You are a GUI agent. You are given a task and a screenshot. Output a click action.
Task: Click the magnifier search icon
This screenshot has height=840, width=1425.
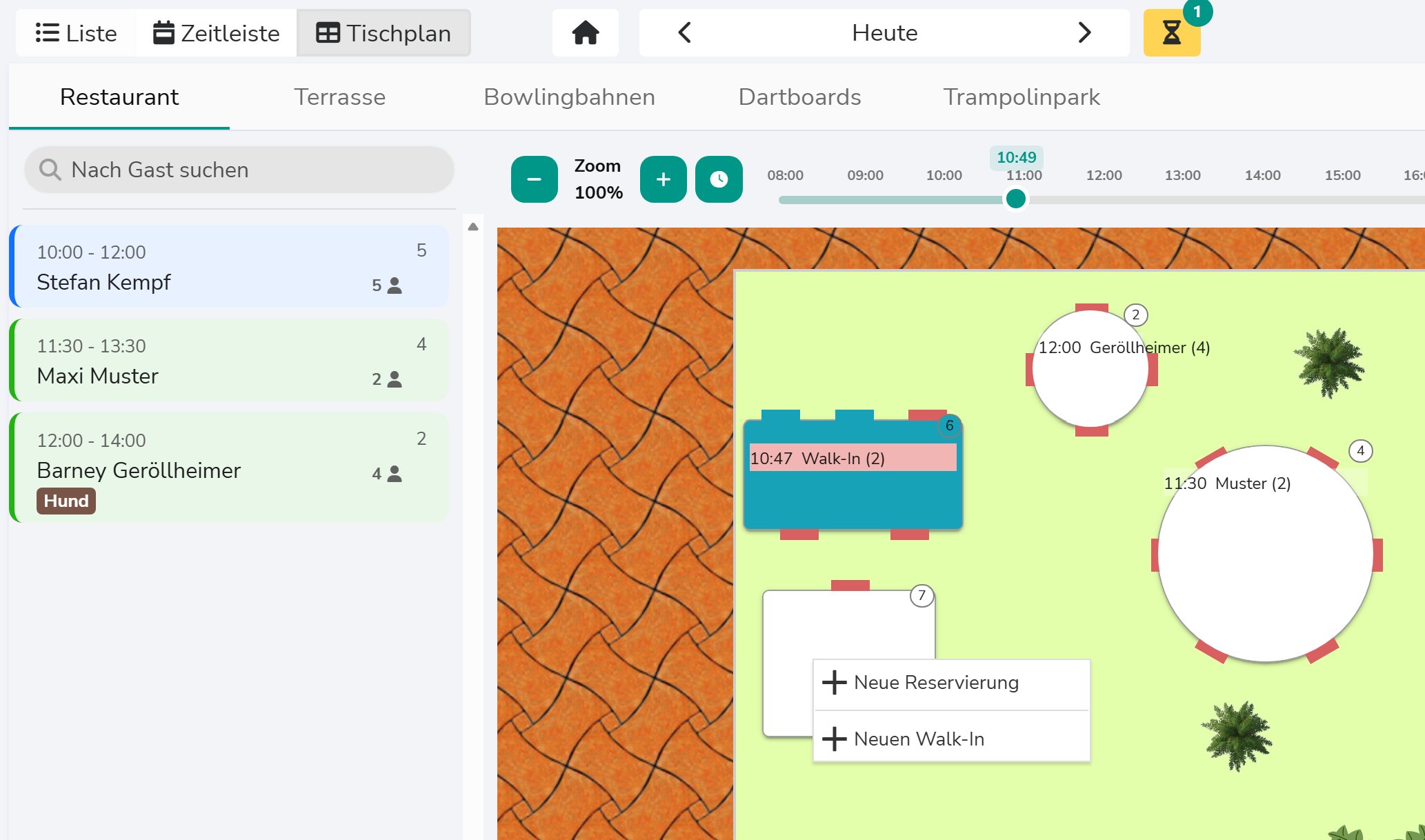(50, 170)
